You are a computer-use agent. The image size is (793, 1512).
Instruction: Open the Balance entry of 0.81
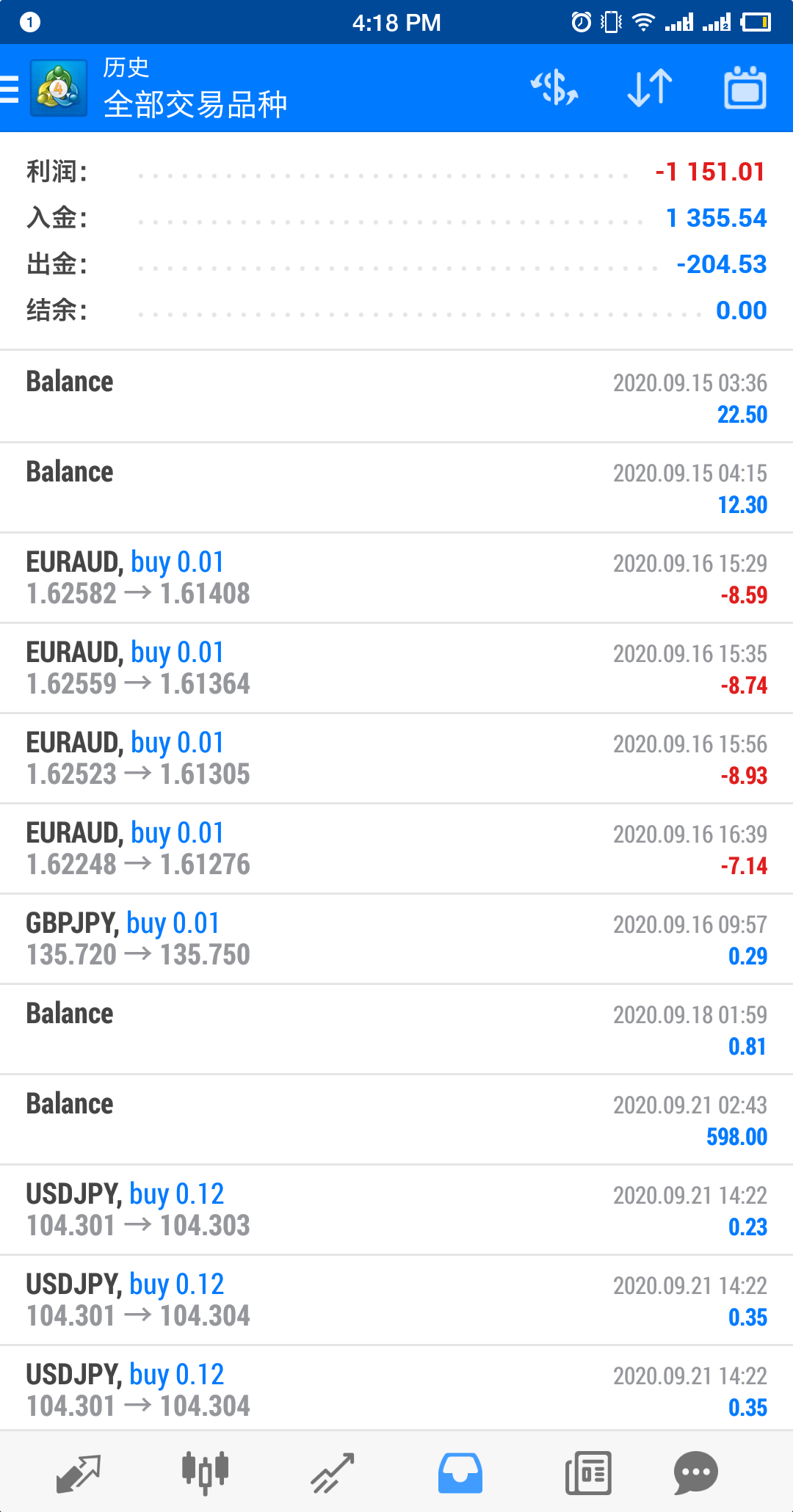[x=396, y=1030]
